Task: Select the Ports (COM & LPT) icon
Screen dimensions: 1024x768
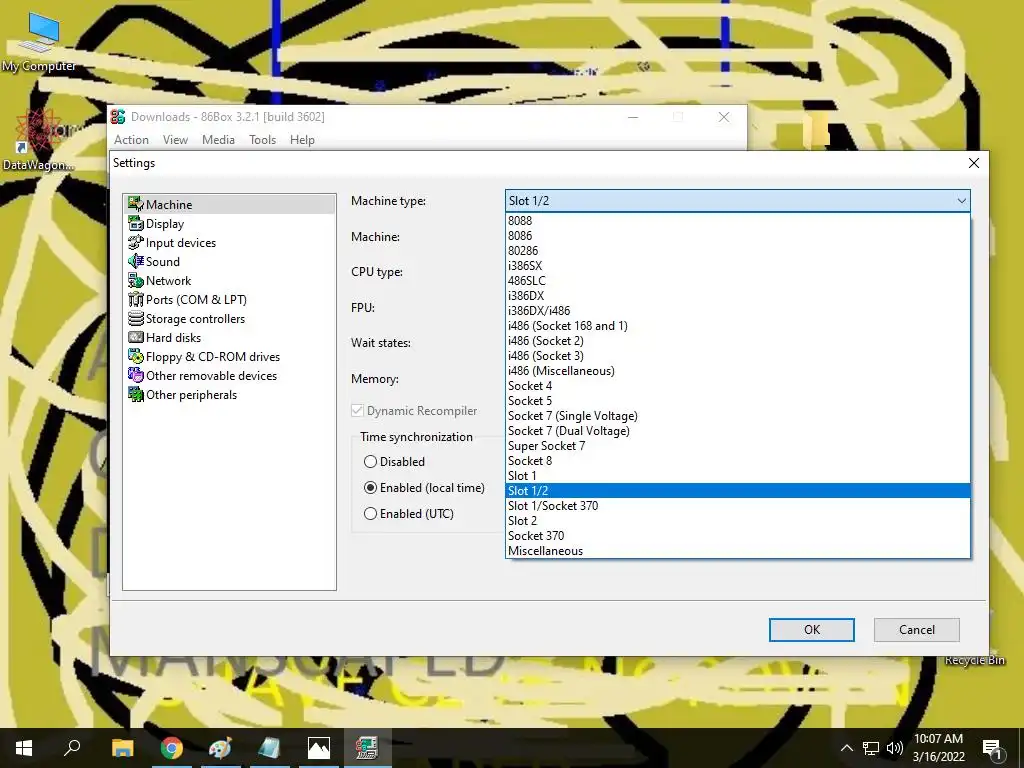Action: pos(135,299)
